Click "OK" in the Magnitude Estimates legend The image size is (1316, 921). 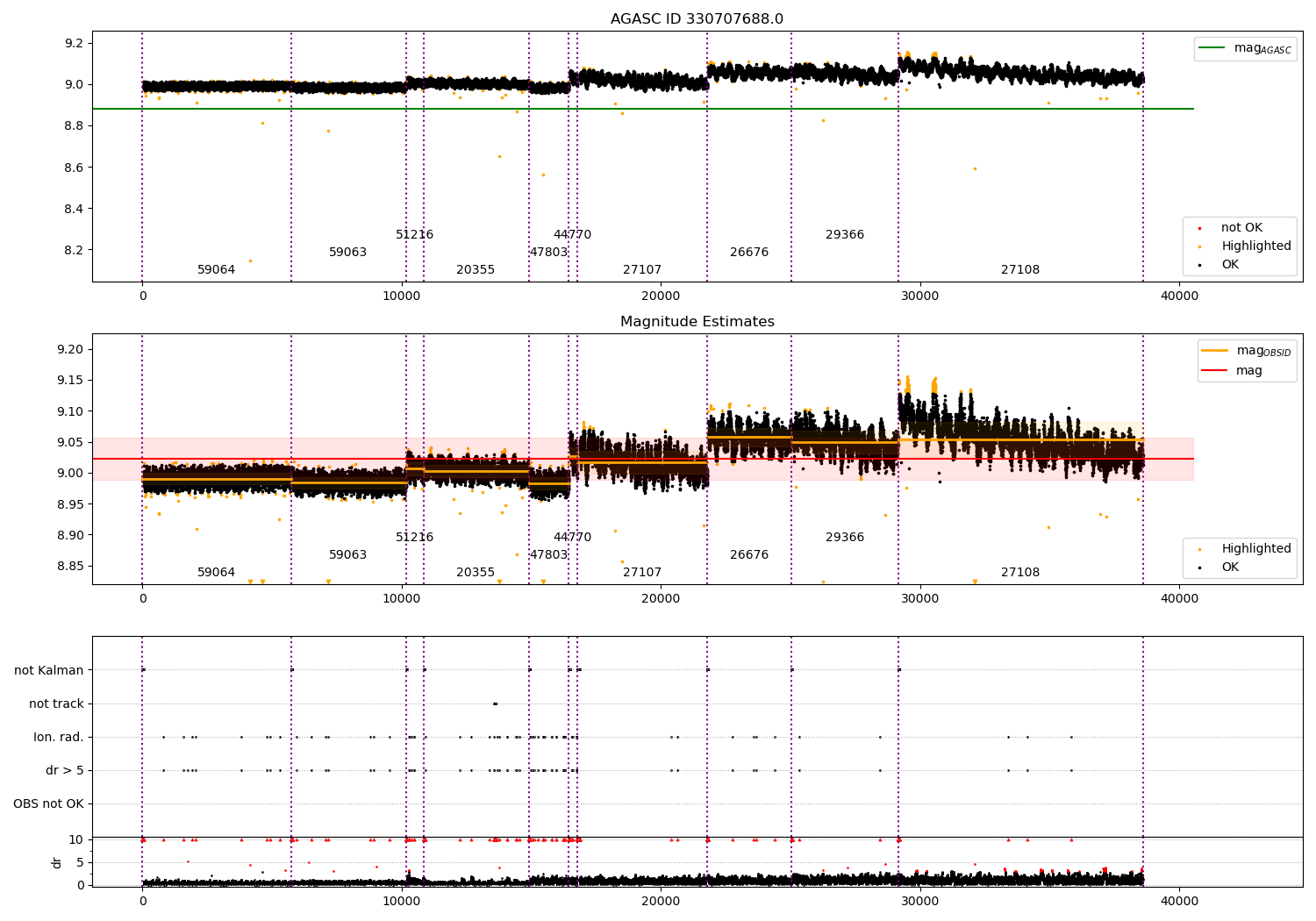pos(1219,568)
